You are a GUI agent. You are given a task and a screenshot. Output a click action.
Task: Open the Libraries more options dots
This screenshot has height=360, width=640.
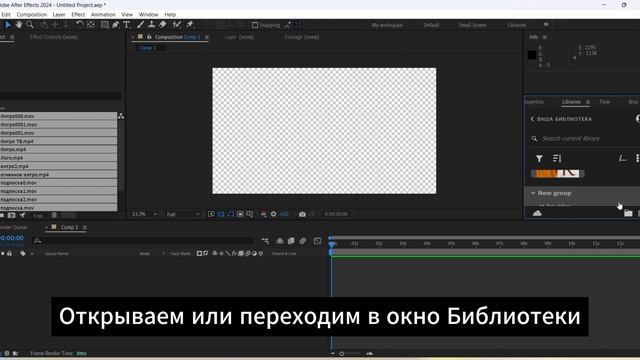637,158
